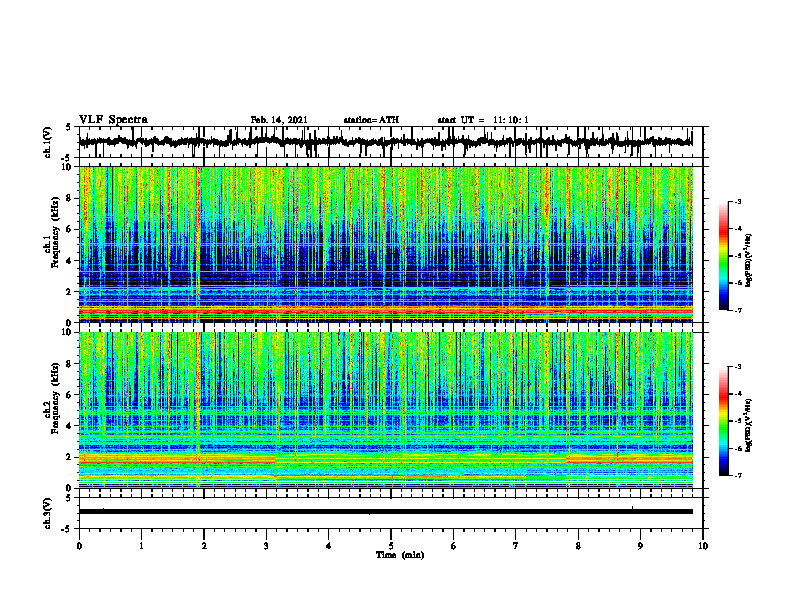Click the '10' tick on the time axis
This screenshot has height=612, width=792.
click(x=703, y=546)
